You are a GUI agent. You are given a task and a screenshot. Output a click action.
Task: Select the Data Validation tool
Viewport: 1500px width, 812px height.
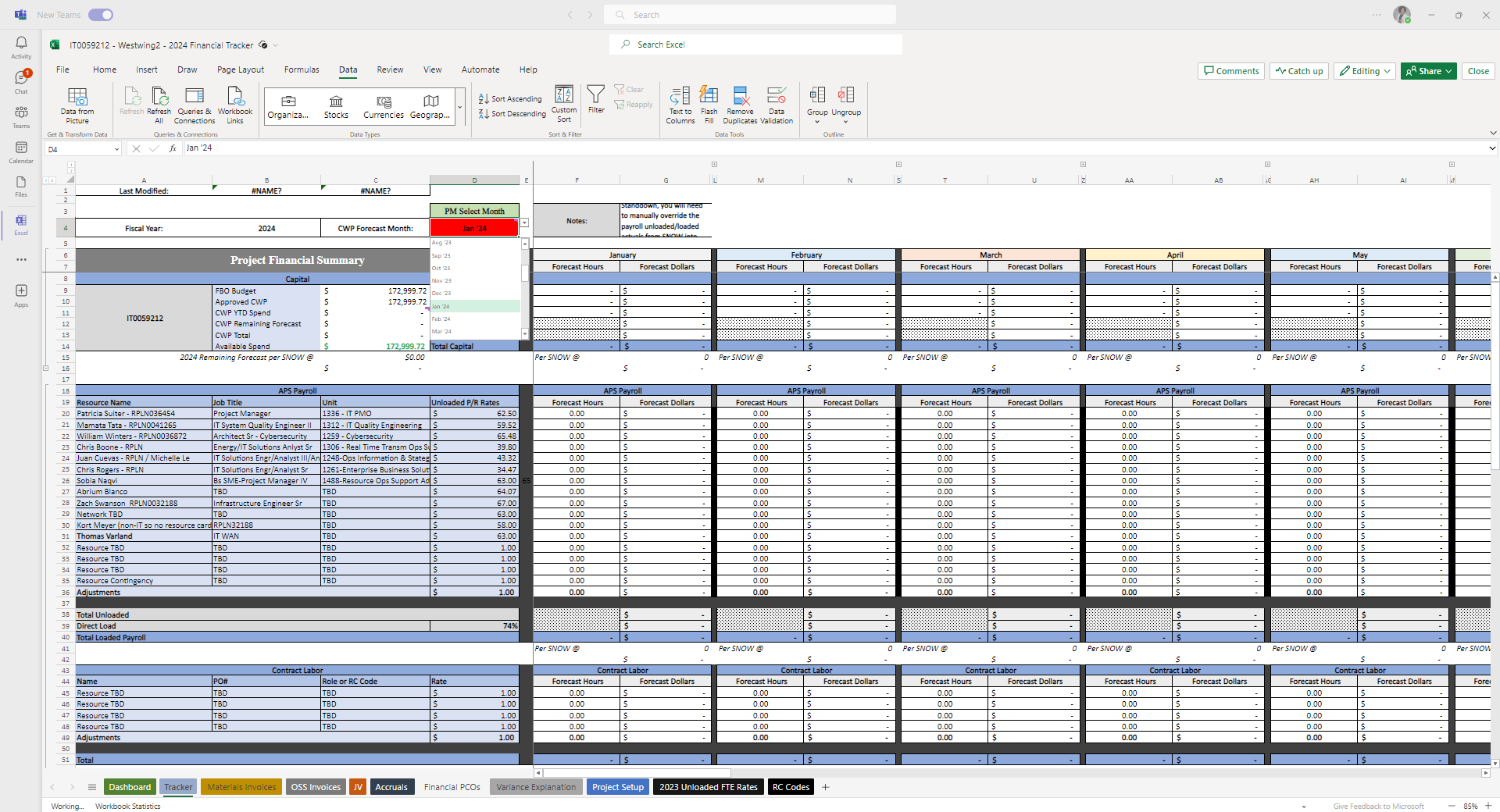point(777,105)
